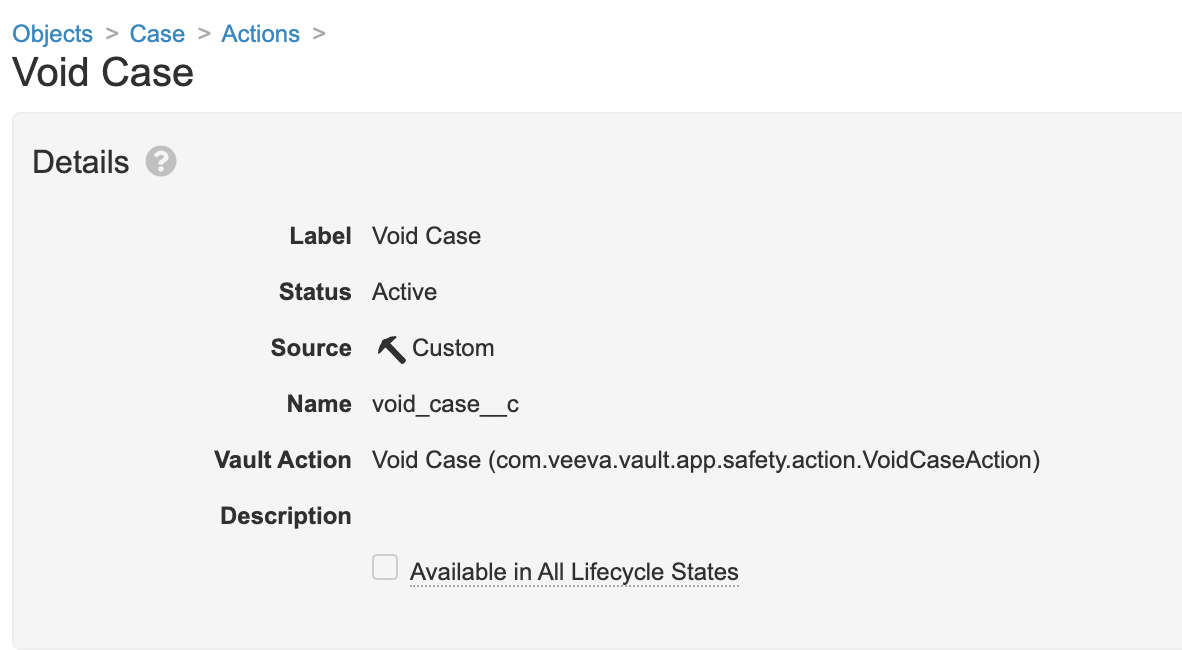Click the Available in All Lifecycle States label
Screen dimensions: 1182x650
coord(574,572)
